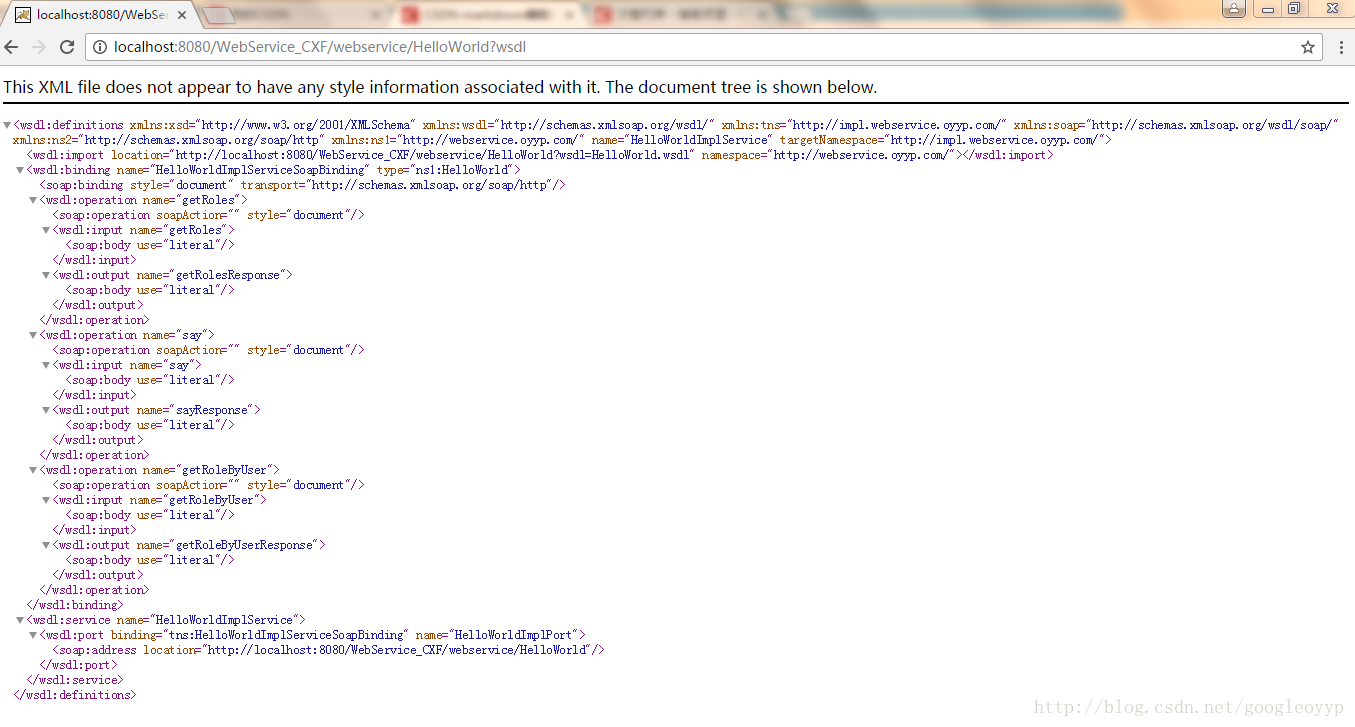1355x727 pixels.
Task: Open the Chrome three-dot menu
Action: click(1340, 47)
